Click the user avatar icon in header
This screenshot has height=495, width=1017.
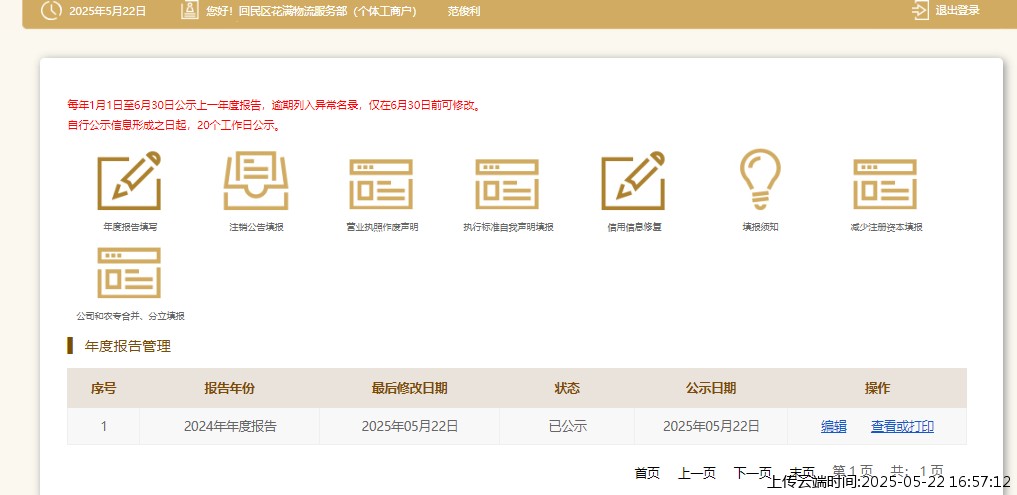(189, 10)
